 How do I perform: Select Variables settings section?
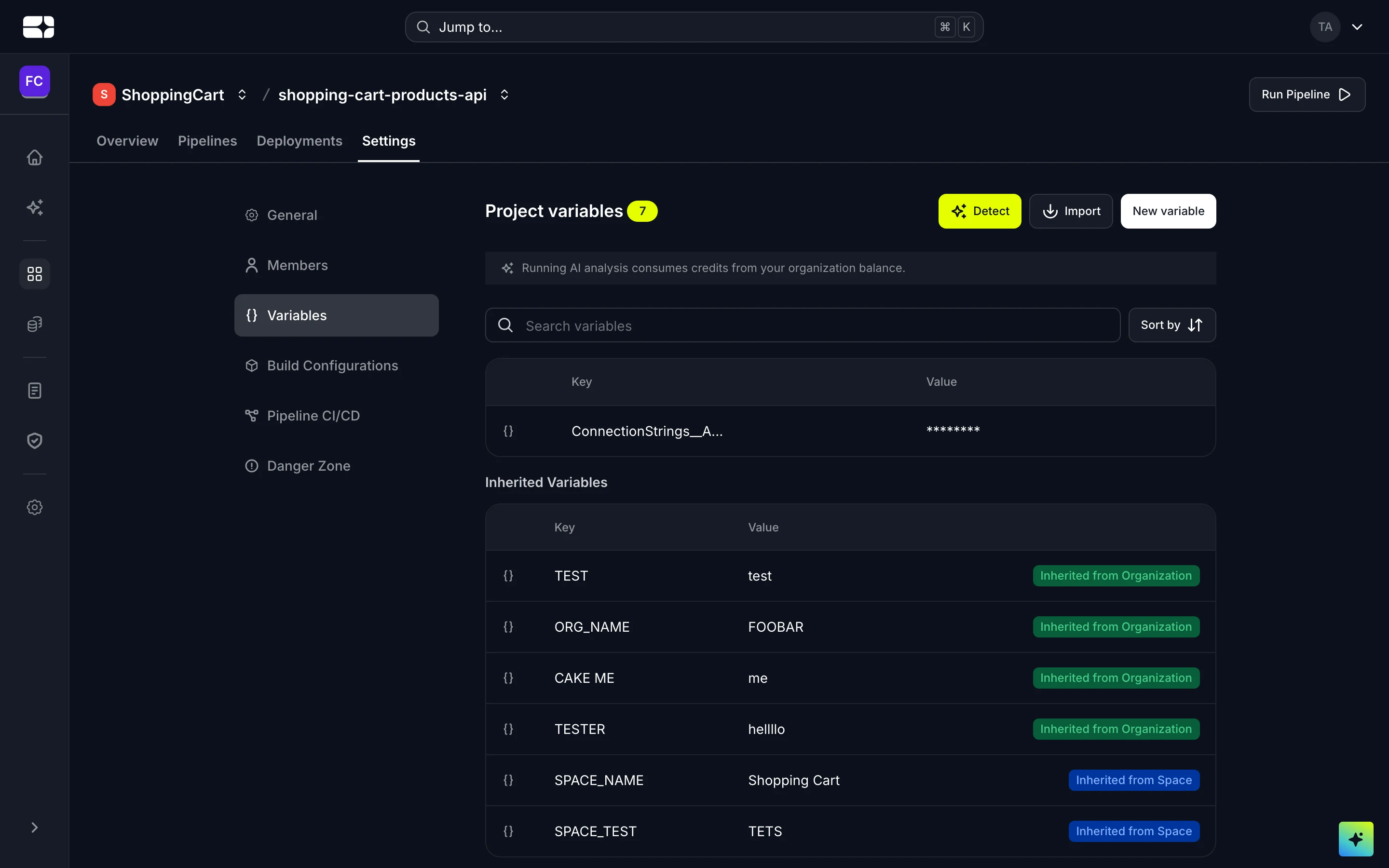336,315
